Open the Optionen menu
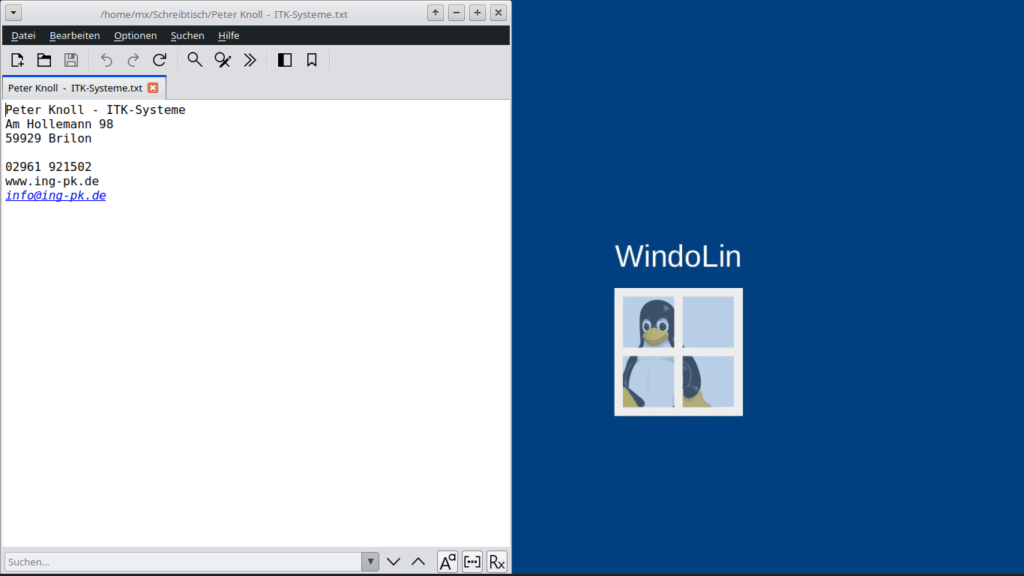Viewport: 1024px width, 576px height. pos(135,35)
